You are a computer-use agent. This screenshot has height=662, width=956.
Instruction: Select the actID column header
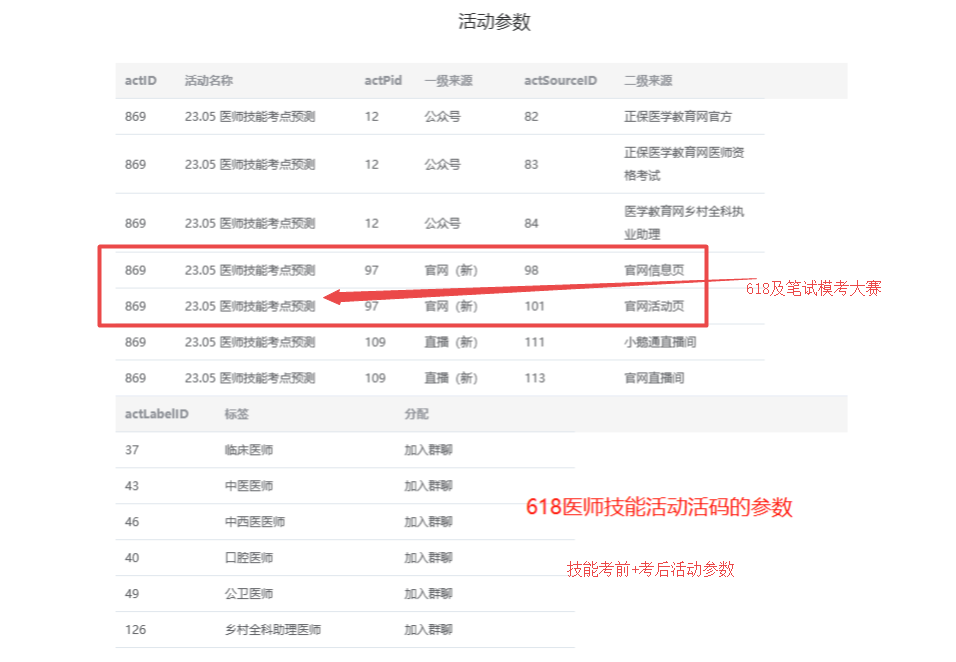pos(141,80)
